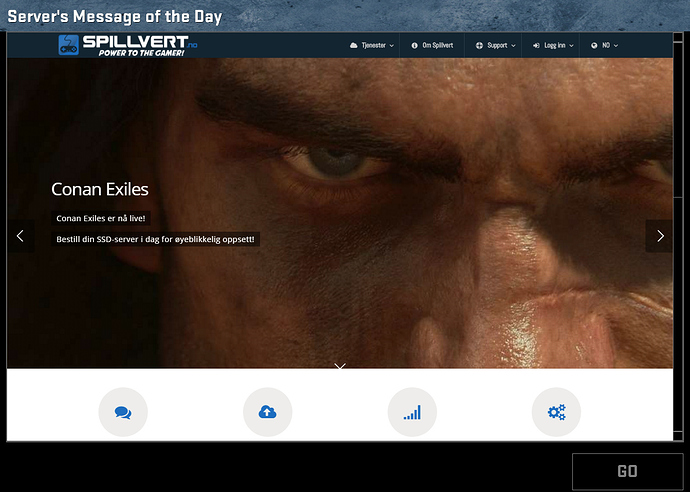
Task: Click 'Bestill din SSD-server i dag' caption
Action: pos(155,239)
